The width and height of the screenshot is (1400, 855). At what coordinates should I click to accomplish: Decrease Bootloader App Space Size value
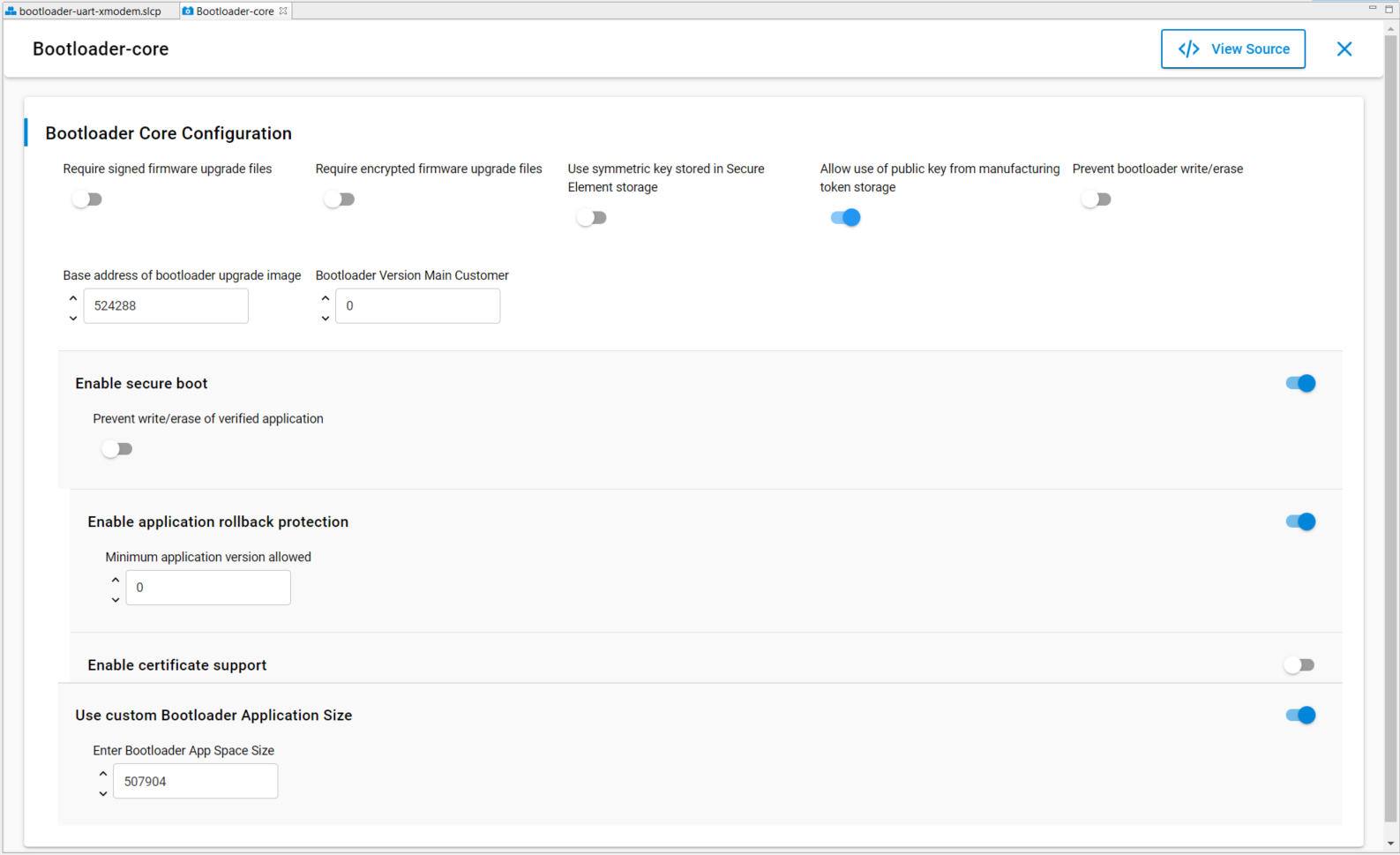[x=103, y=793]
